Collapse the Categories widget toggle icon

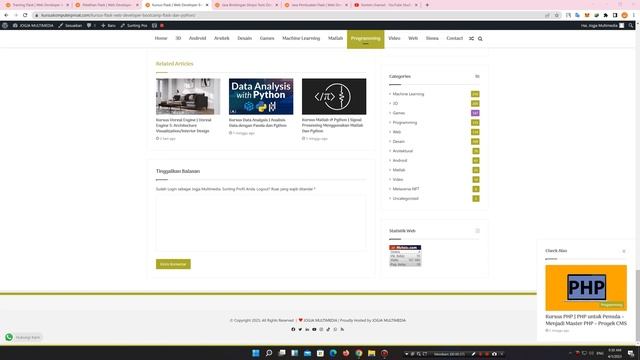click(477, 76)
